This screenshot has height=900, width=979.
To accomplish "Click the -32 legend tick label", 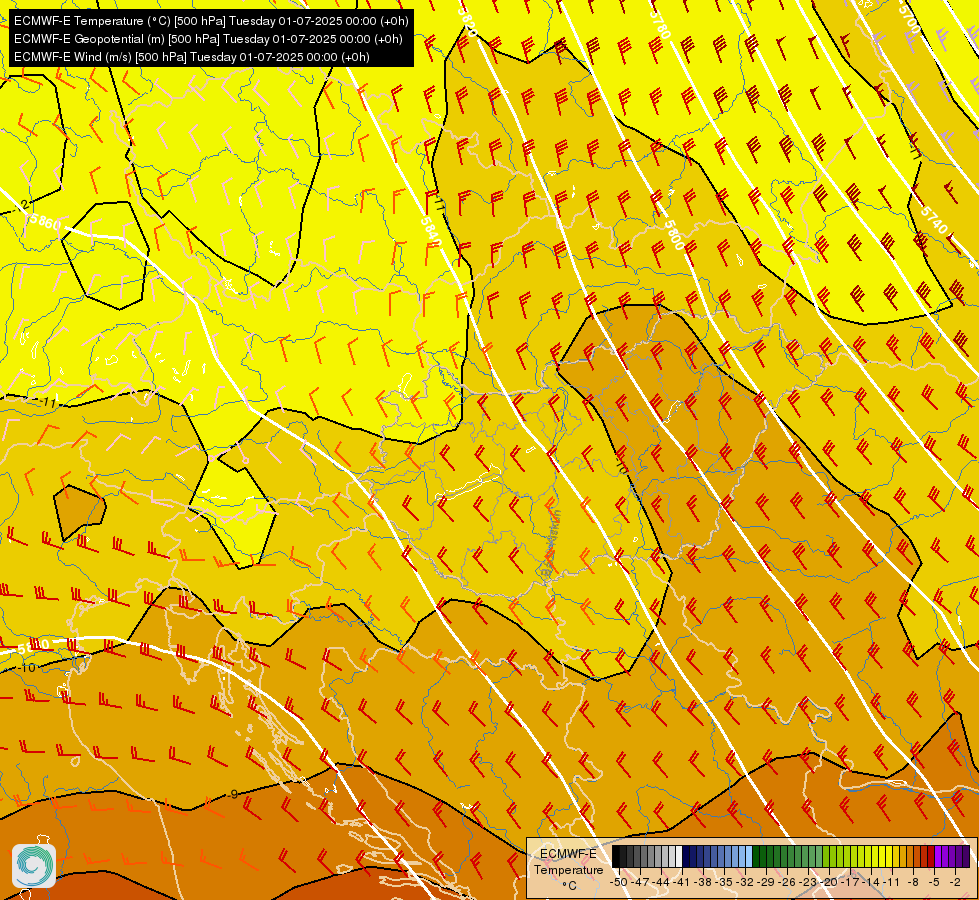I will coord(745,882).
